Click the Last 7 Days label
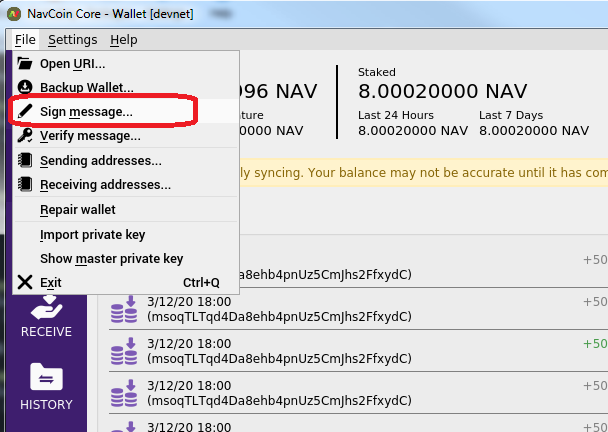The image size is (608, 432). (511, 115)
